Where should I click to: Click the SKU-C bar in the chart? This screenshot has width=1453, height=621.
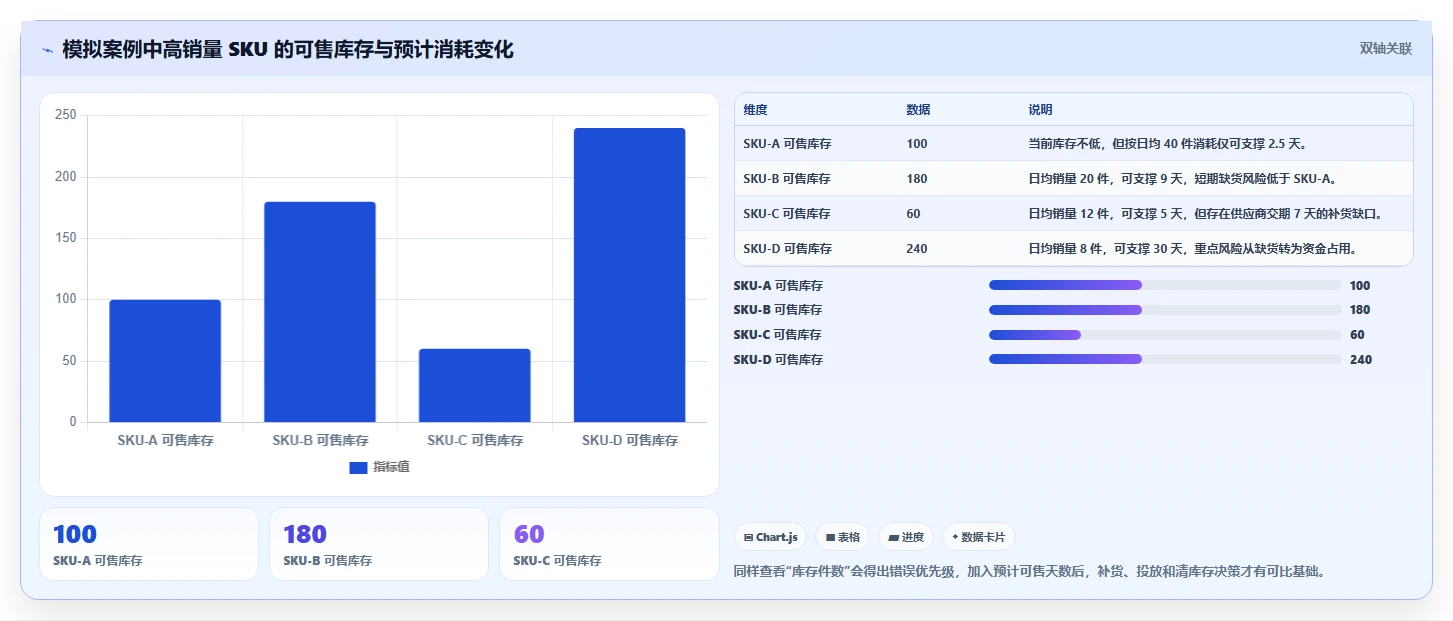475,385
